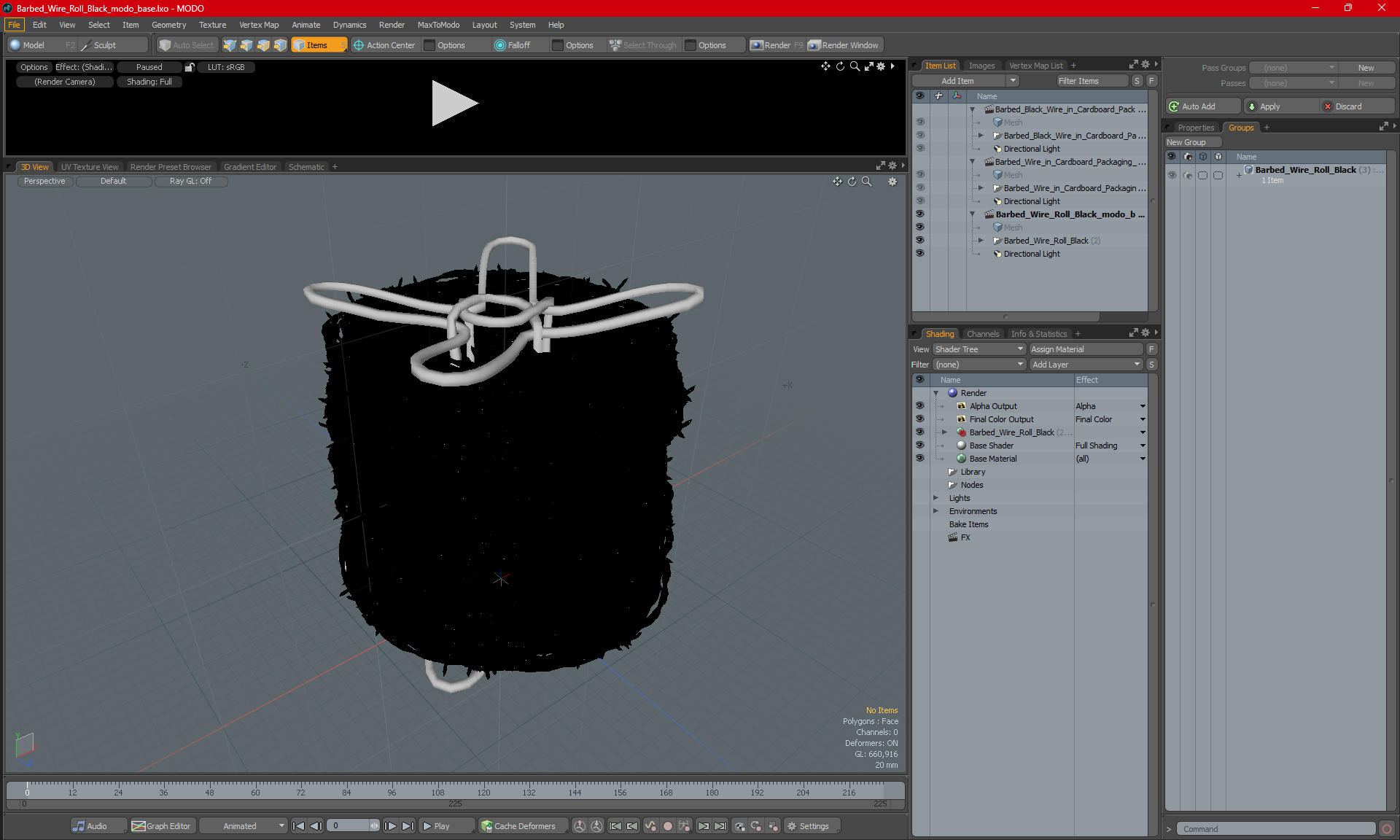Collapse the Barbed_Wire_in_Cardboard_Packaging scene
This screenshot has height=840, width=1400.
[x=972, y=162]
